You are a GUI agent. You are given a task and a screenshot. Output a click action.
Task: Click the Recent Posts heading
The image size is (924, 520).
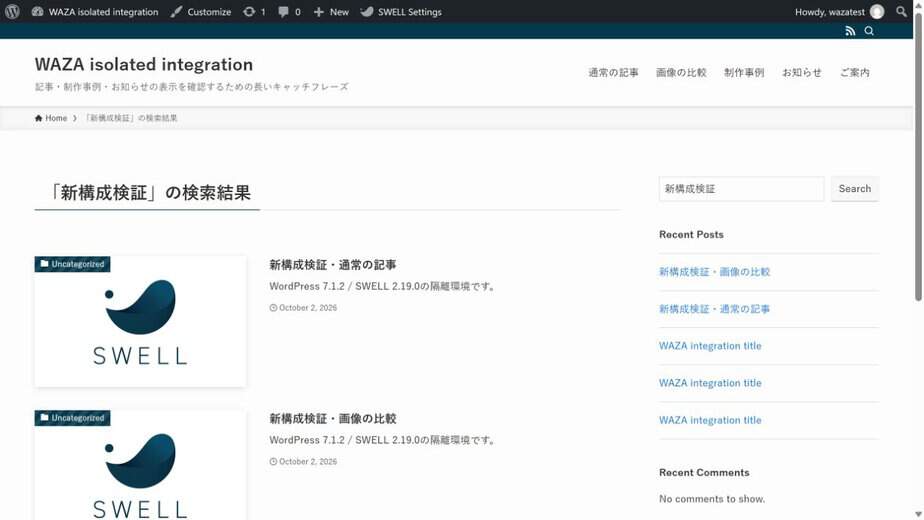pyautogui.click(x=691, y=235)
